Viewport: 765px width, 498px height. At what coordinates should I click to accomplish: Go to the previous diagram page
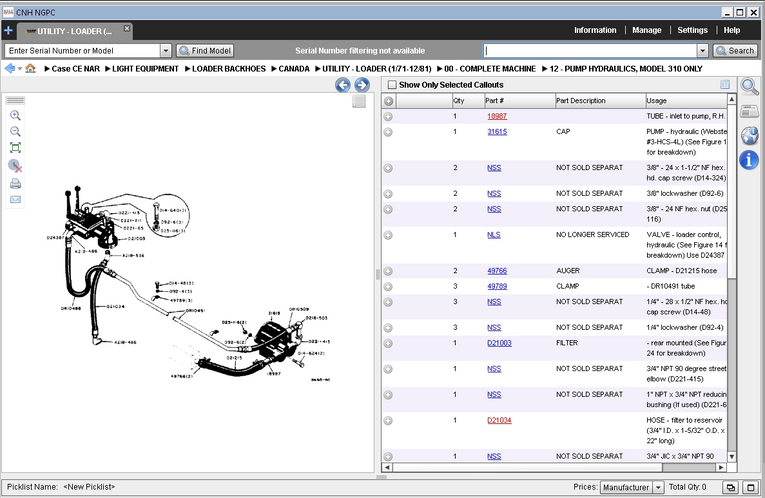343,85
